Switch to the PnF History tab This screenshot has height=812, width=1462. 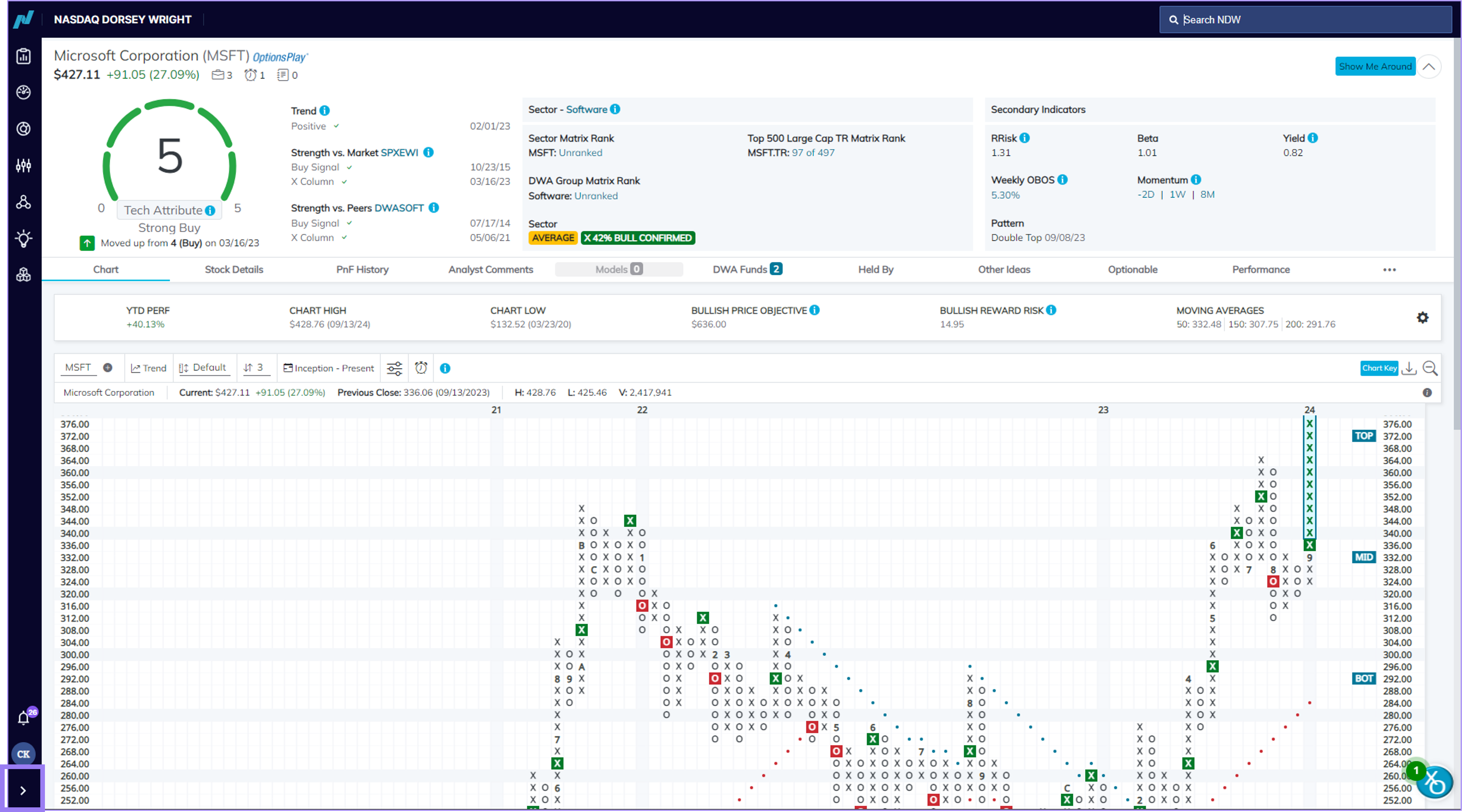pos(362,270)
